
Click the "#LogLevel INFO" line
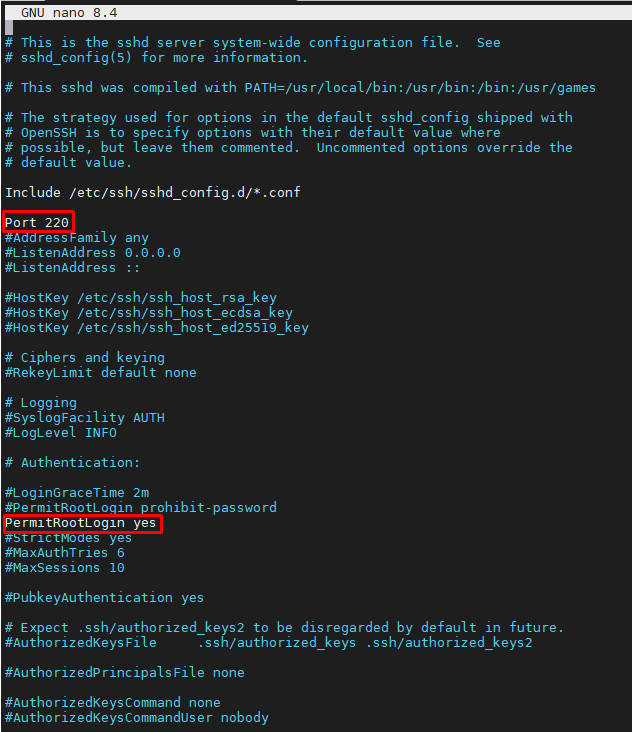coord(61,432)
